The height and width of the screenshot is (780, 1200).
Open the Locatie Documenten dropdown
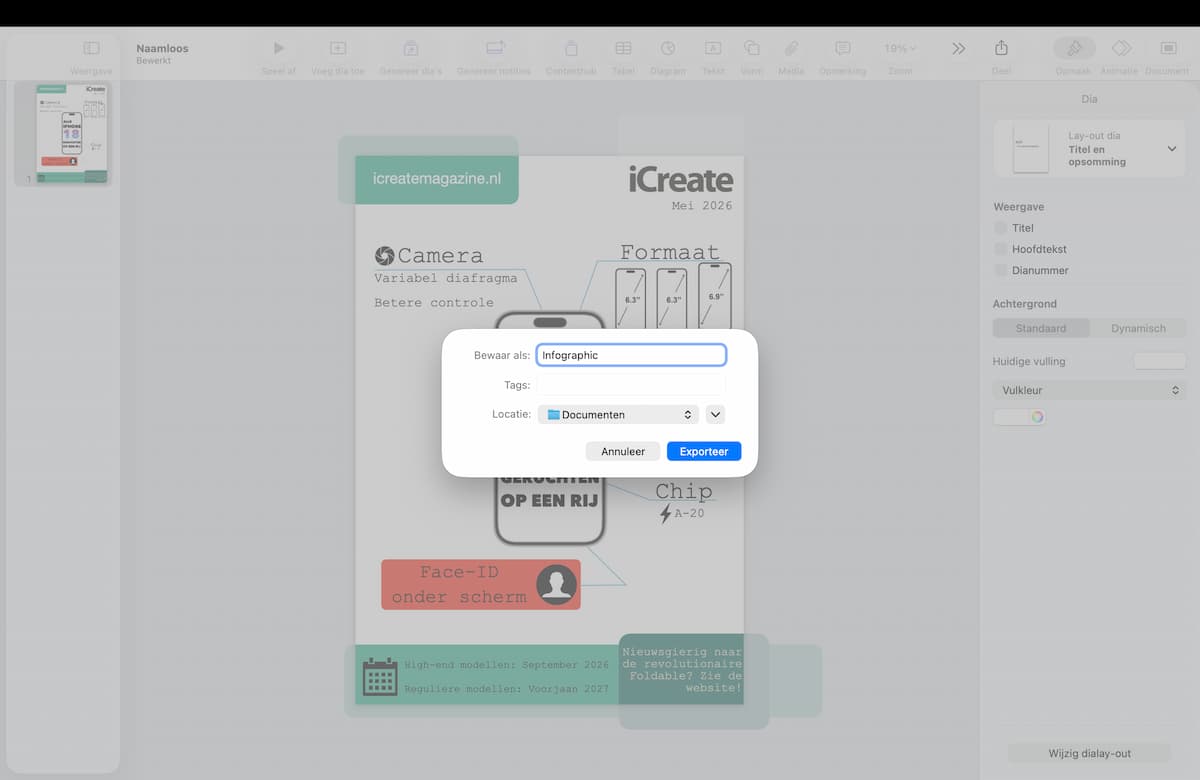click(618, 414)
